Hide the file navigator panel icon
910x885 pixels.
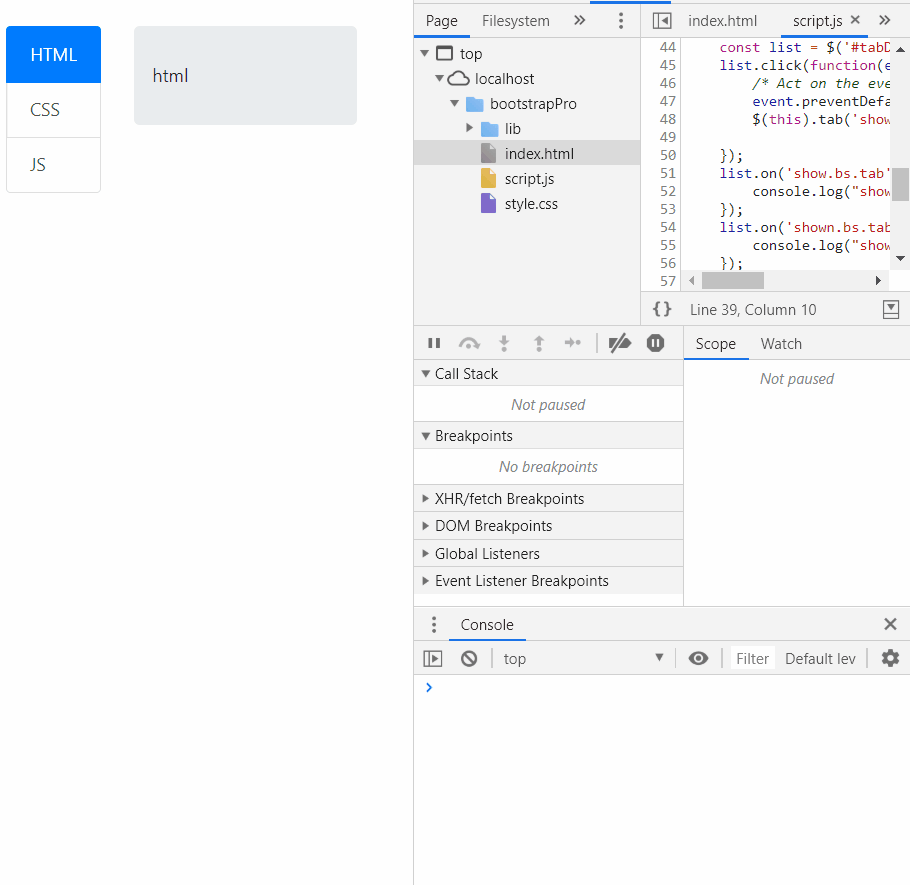click(x=662, y=21)
